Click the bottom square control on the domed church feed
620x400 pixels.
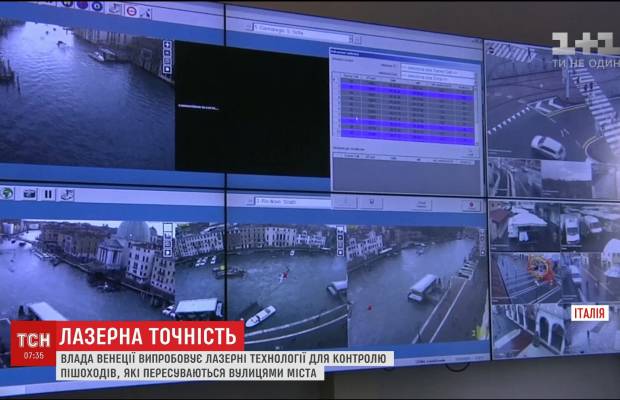tap(168, 253)
